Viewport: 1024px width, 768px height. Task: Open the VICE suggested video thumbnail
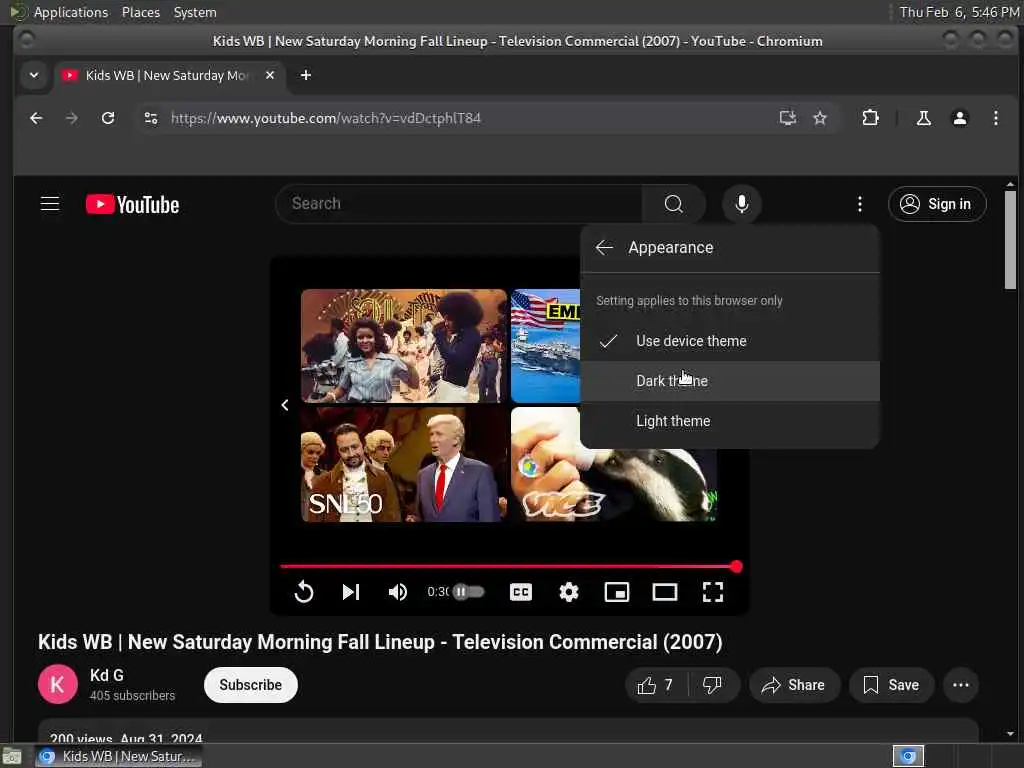click(x=614, y=487)
